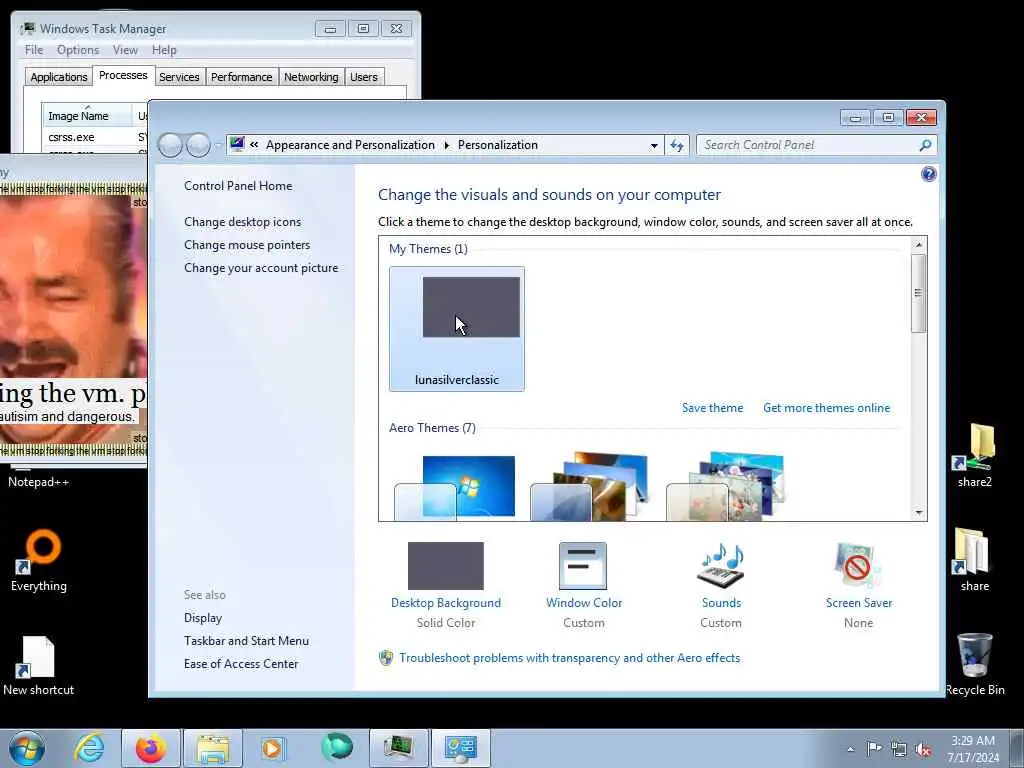This screenshot has width=1024, height=768.
Task: Select the Architecture Aero theme thumbnail
Action: [x=591, y=487]
